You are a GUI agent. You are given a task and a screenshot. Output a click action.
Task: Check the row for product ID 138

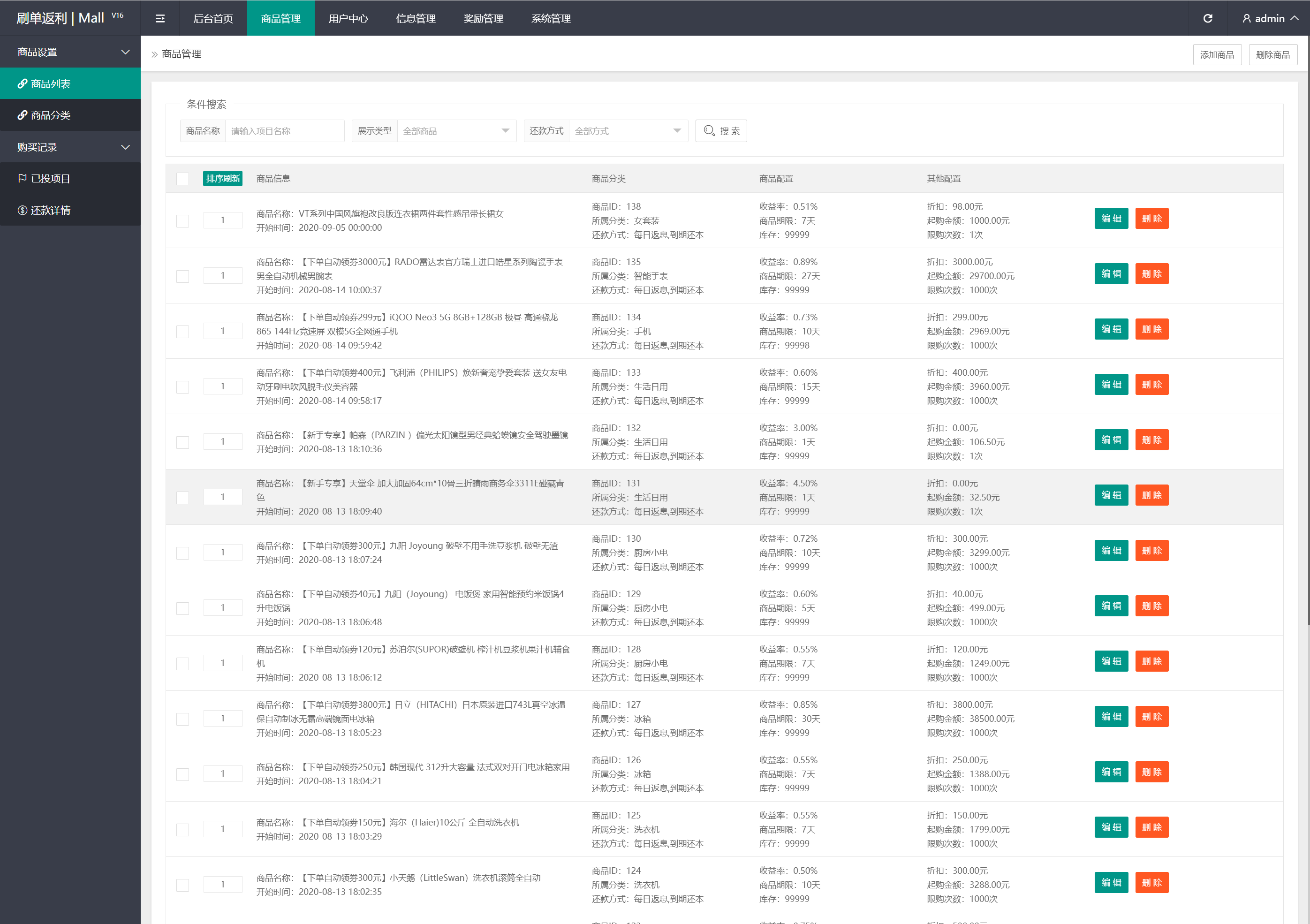coord(182,221)
